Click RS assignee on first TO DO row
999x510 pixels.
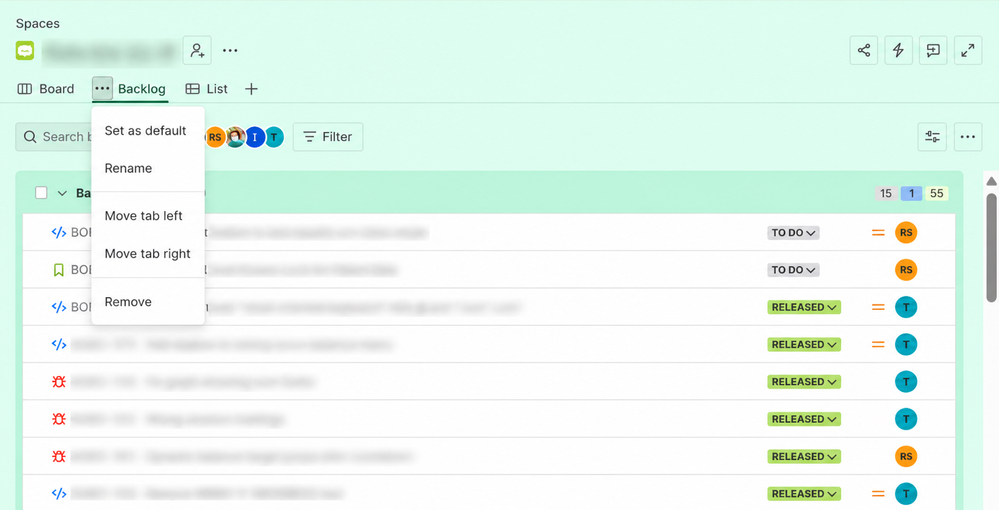pyautogui.click(x=906, y=233)
